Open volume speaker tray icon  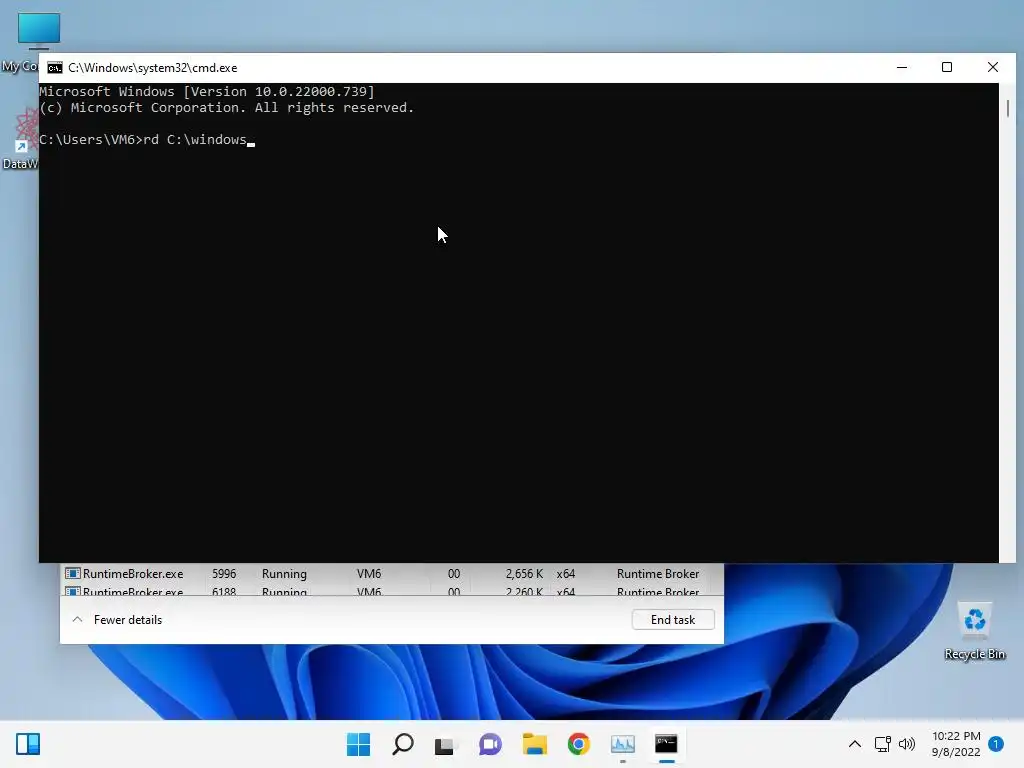click(906, 744)
